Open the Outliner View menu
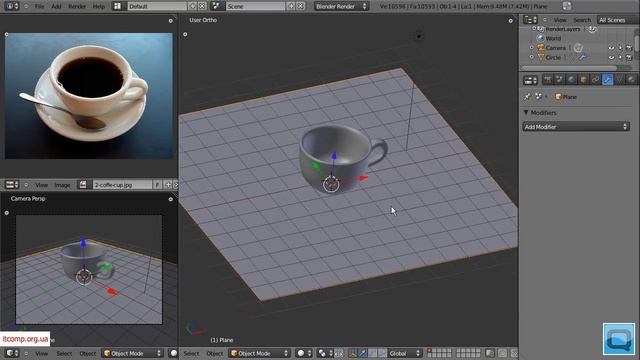Viewport: 640px width, 360px height. (560, 20)
